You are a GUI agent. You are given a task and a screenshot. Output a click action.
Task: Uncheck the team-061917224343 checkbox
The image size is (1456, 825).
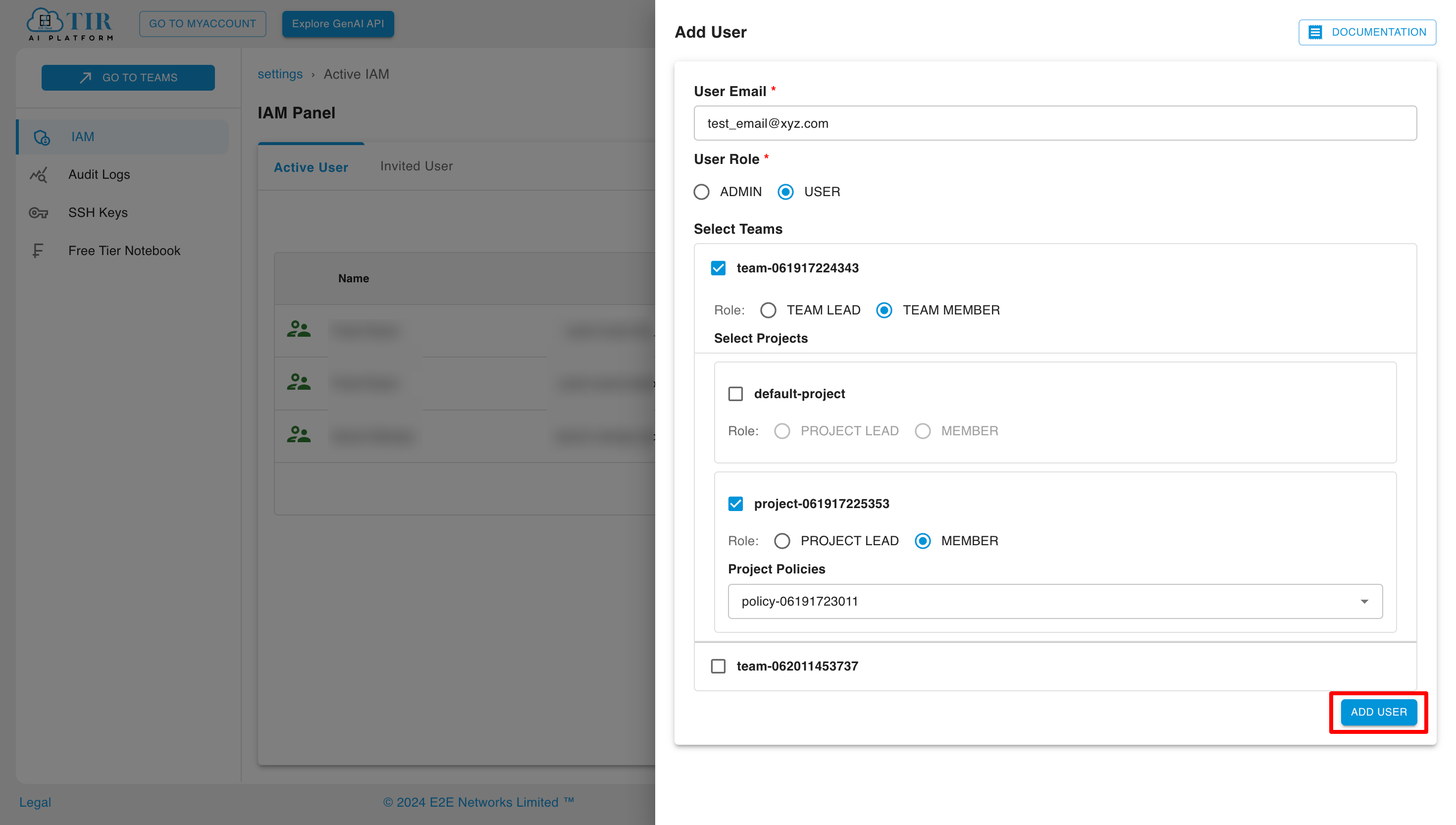coord(718,268)
